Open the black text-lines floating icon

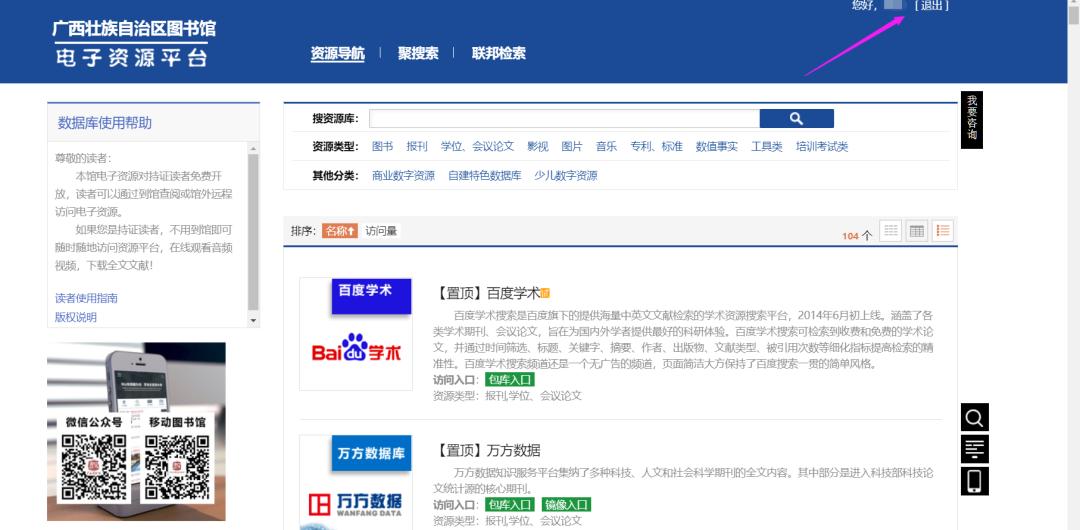[975, 449]
